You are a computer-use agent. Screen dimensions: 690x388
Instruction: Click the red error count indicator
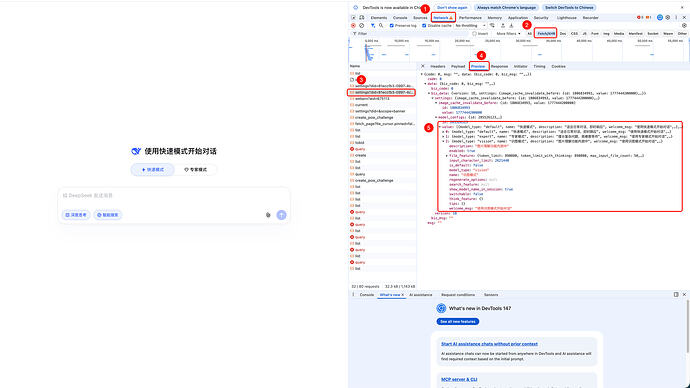640,18
